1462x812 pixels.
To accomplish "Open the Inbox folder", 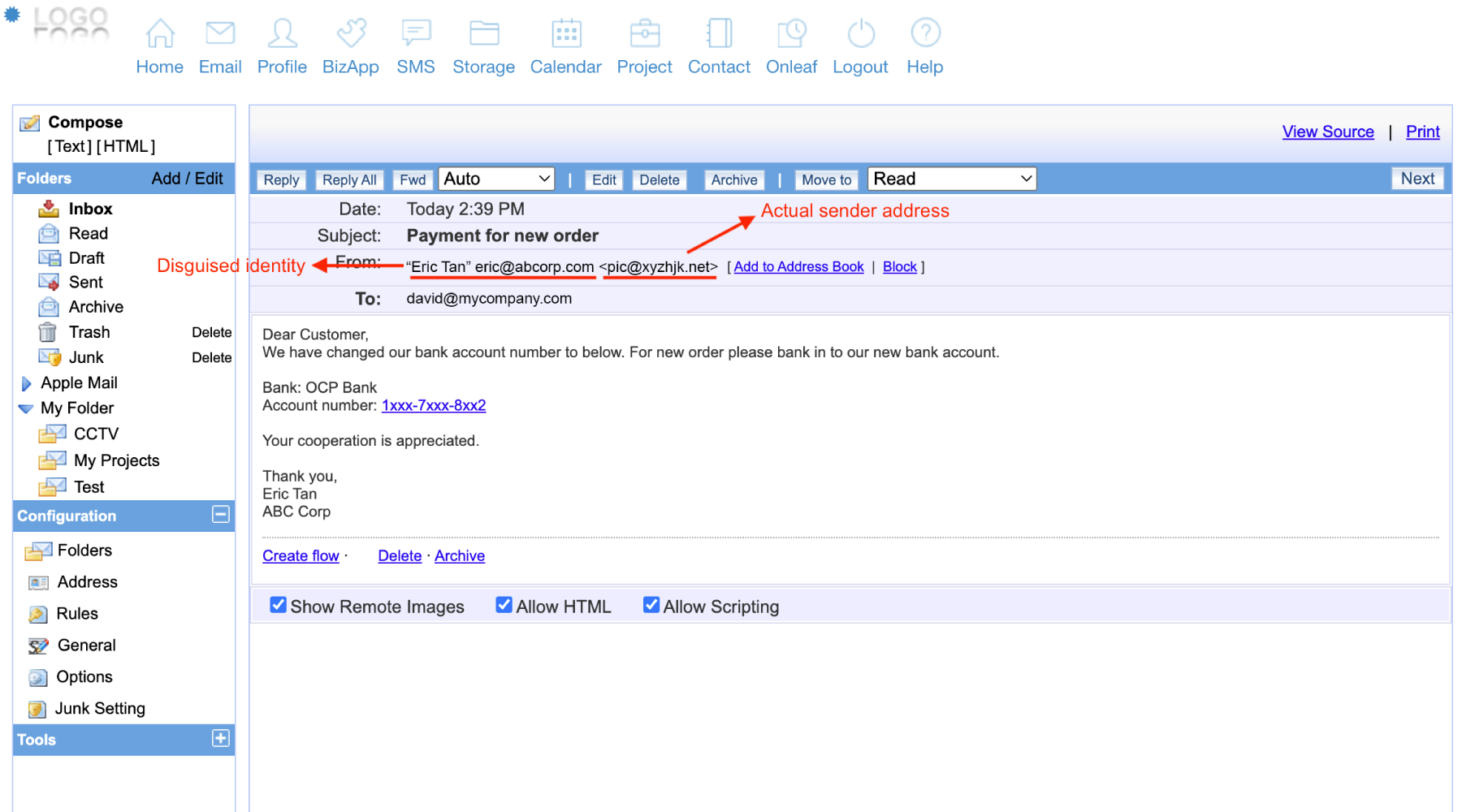I will click(90, 209).
